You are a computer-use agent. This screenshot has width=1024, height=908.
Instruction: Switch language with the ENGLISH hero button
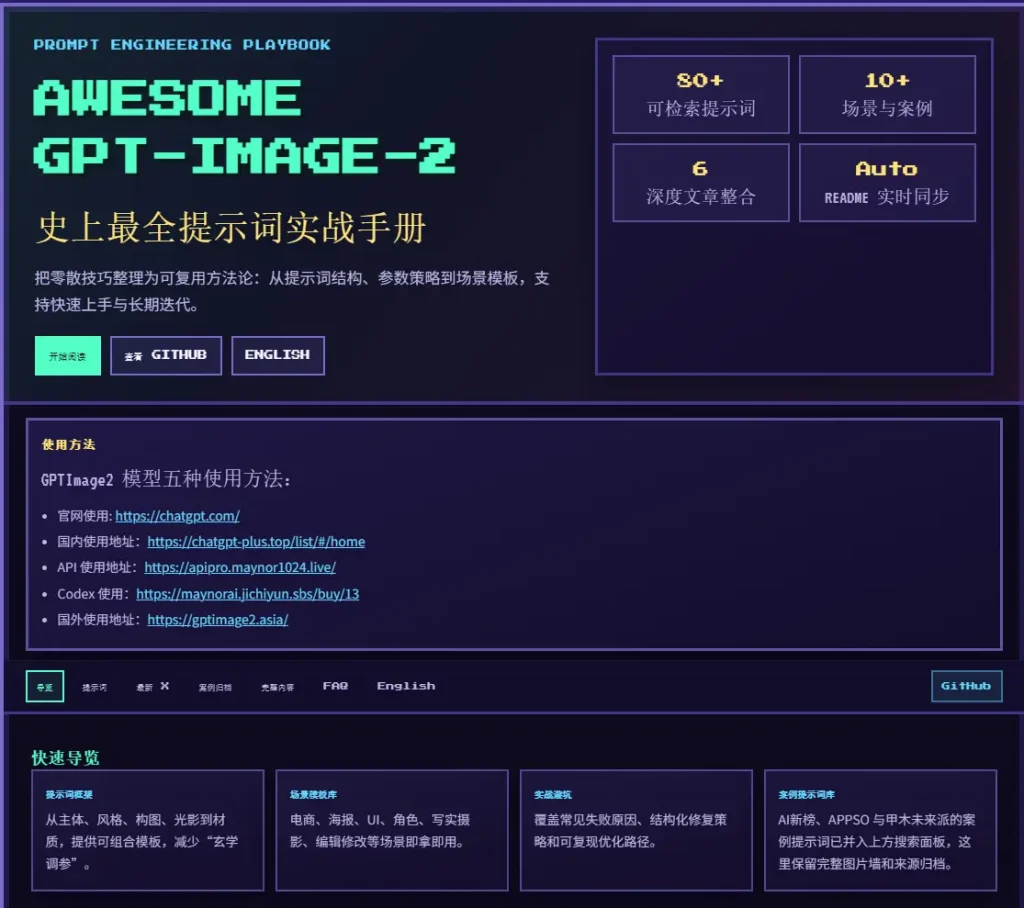278,356
